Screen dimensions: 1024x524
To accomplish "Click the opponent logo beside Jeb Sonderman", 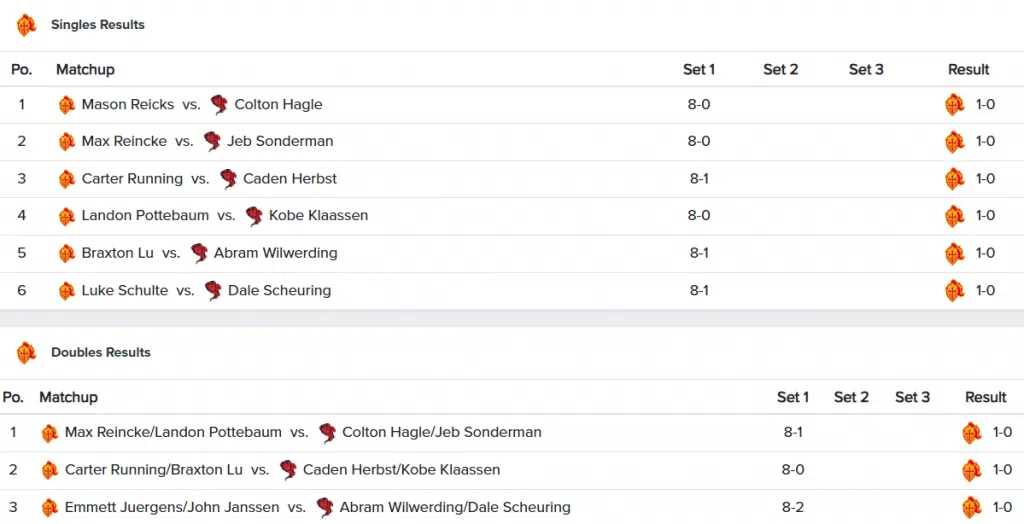I will click(x=212, y=141).
